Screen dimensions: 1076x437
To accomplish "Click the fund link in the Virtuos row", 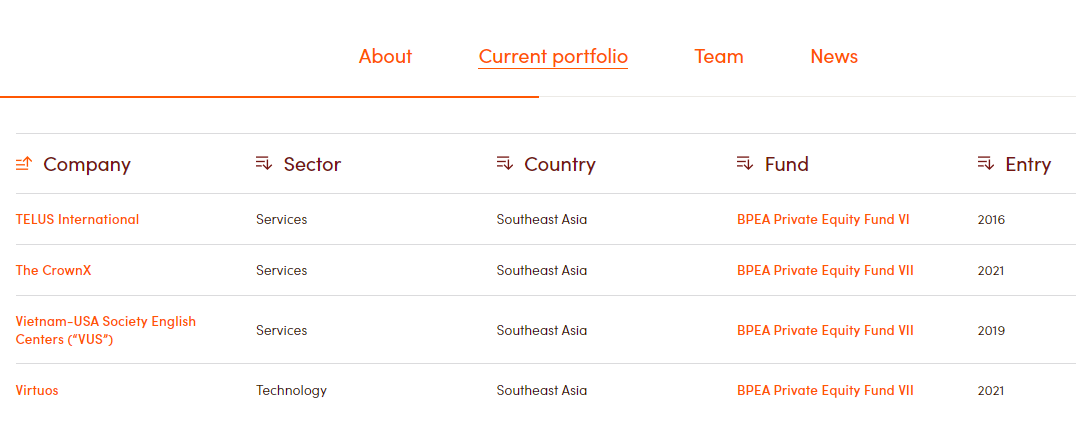I will [x=825, y=391].
